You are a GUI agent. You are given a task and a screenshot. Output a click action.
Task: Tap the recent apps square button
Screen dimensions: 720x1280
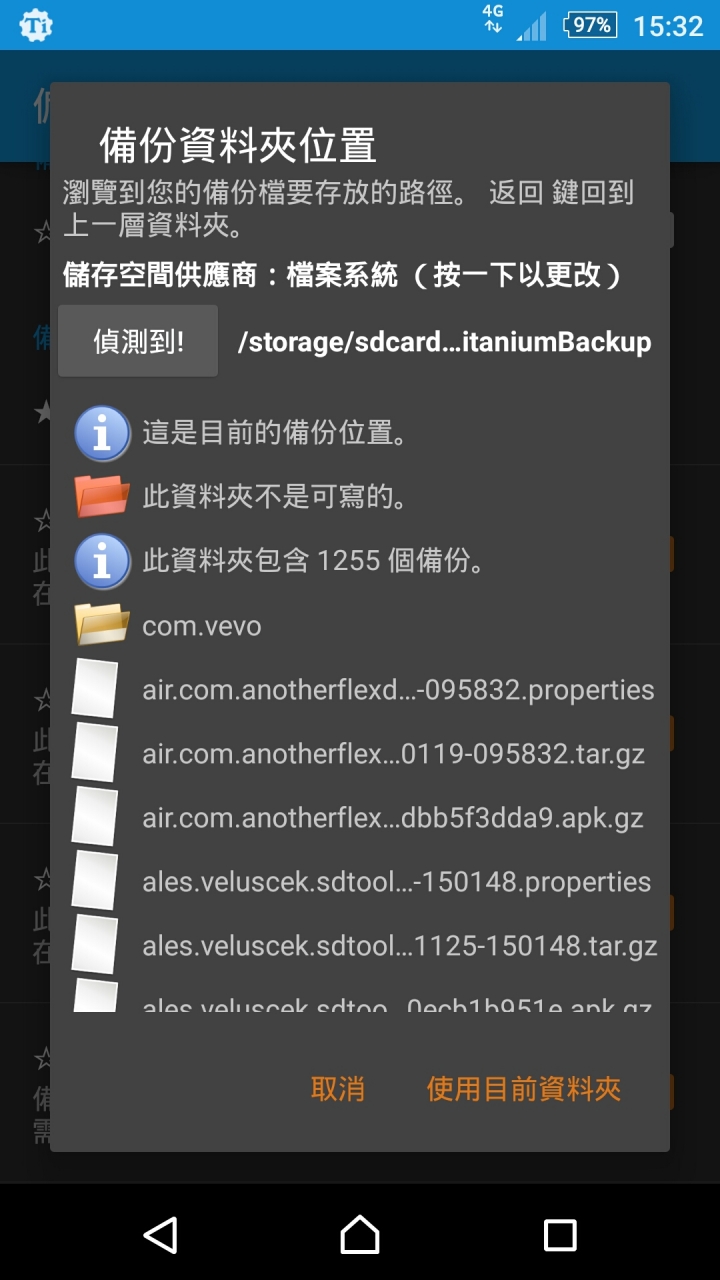[x=560, y=1235]
